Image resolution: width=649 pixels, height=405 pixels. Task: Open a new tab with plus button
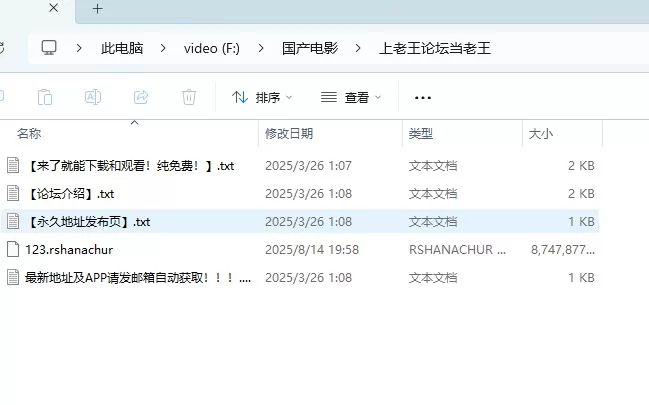click(98, 9)
